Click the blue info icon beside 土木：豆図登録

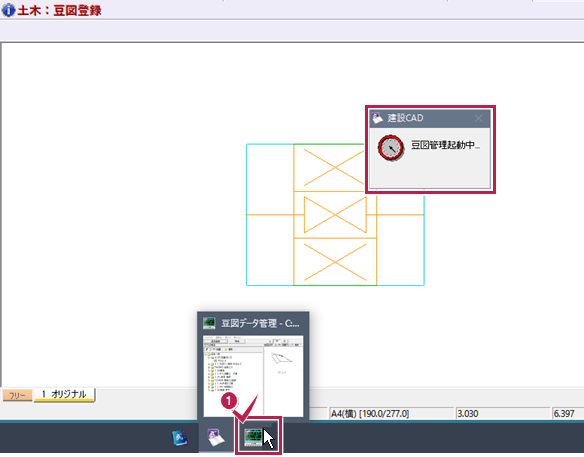[8, 10]
